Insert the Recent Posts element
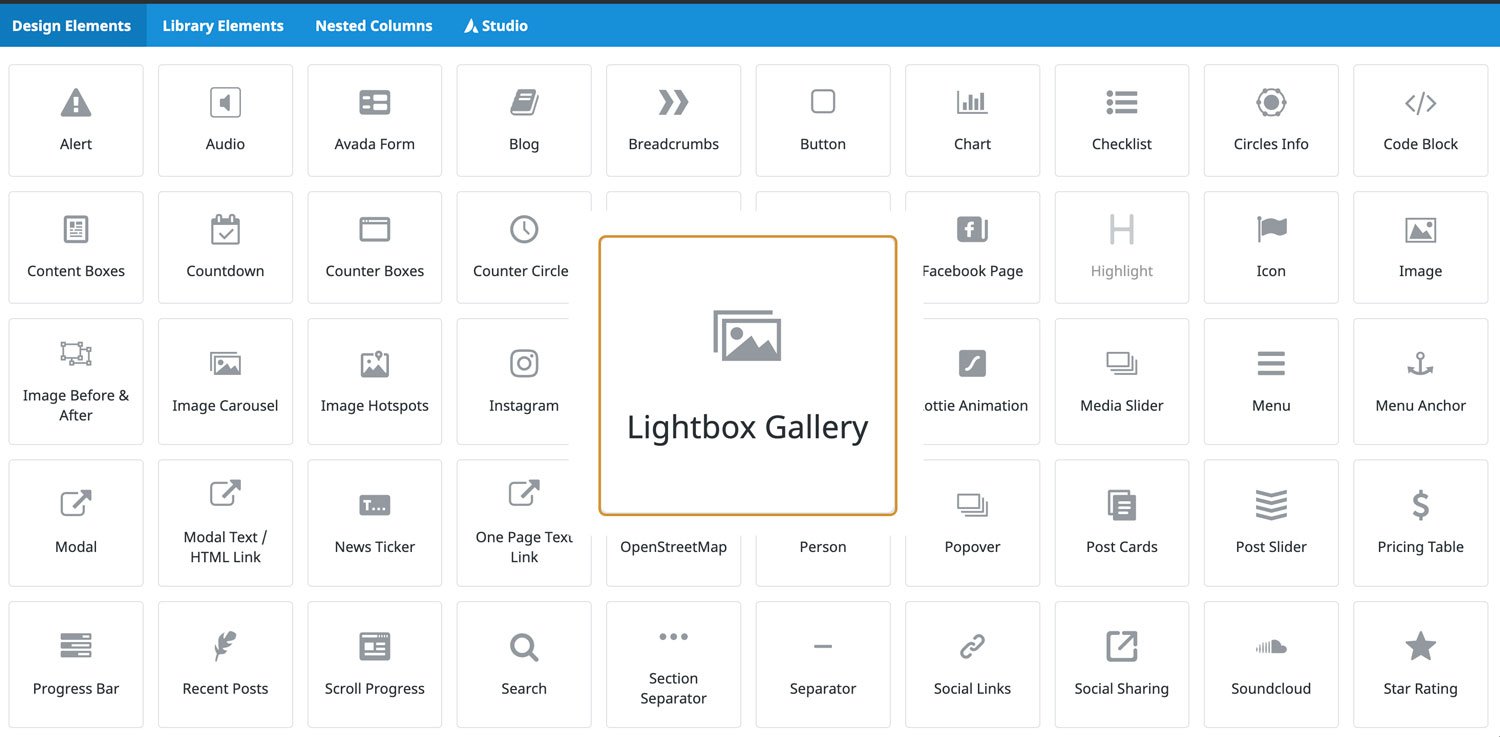 point(225,664)
